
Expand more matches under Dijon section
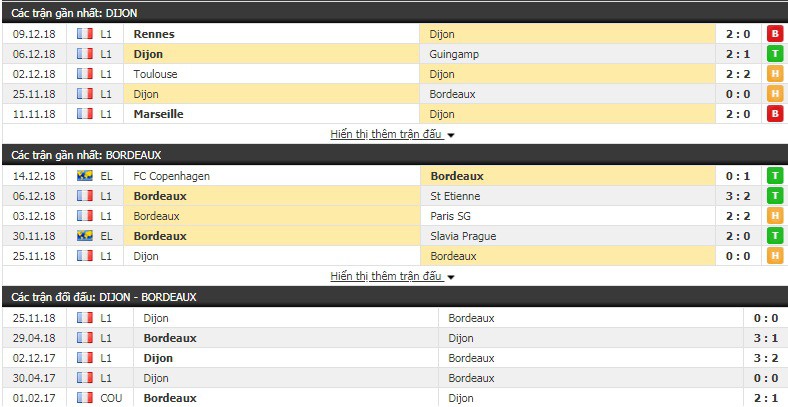coord(386,134)
